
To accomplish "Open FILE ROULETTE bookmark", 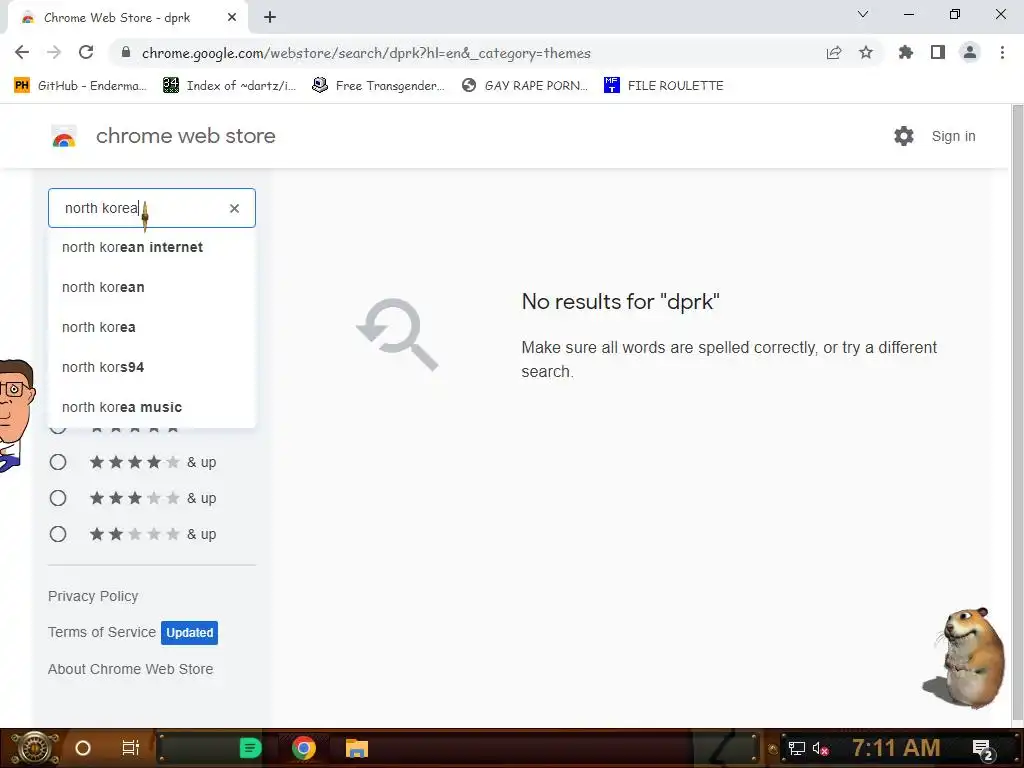I will coord(664,86).
